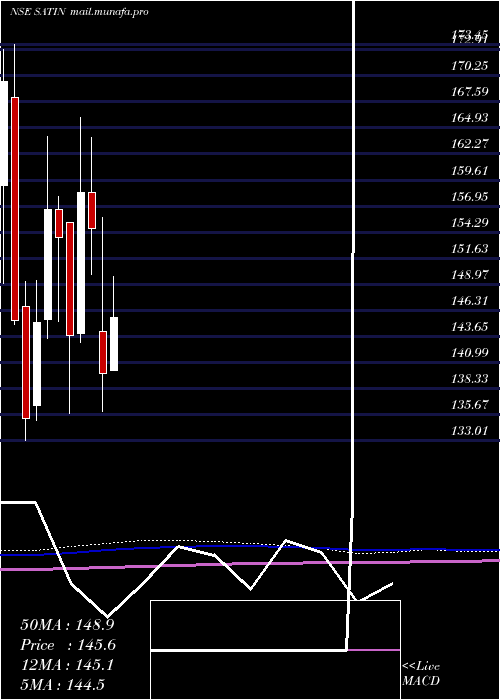Click the '50MA : 148.9' readout
Viewport: 500px width, 700px height.
point(68,625)
